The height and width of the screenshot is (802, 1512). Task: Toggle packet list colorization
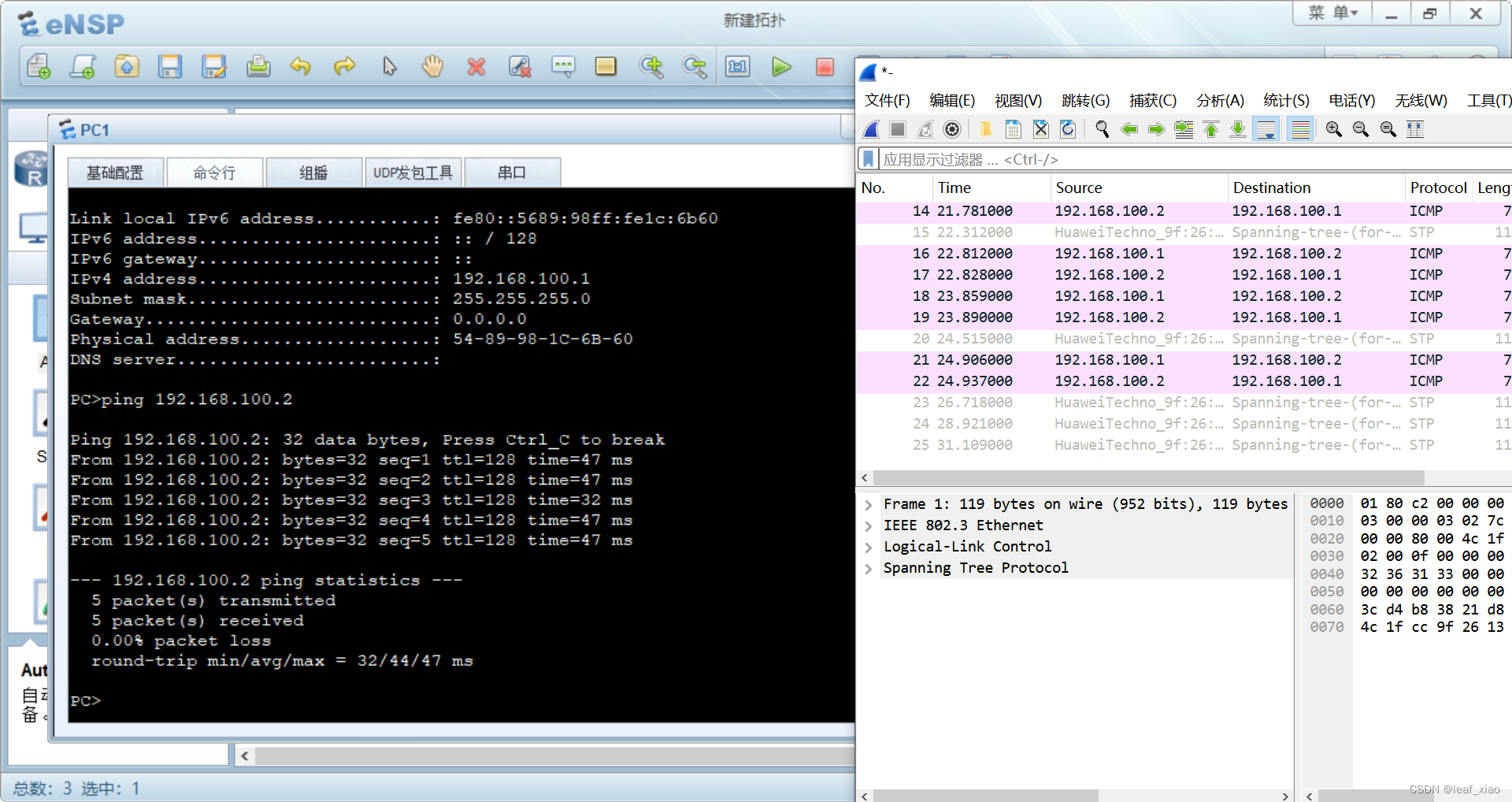(x=1301, y=129)
